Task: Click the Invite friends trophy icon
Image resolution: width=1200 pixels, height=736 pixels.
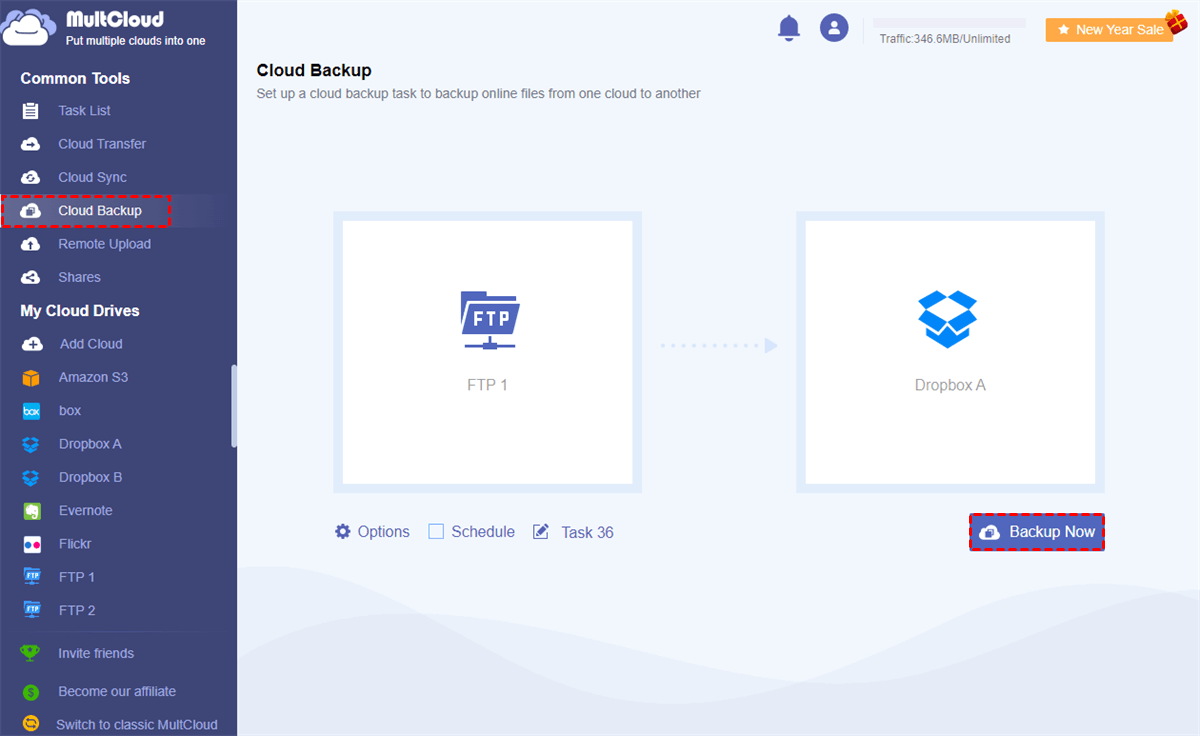Action: [x=31, y=653]
